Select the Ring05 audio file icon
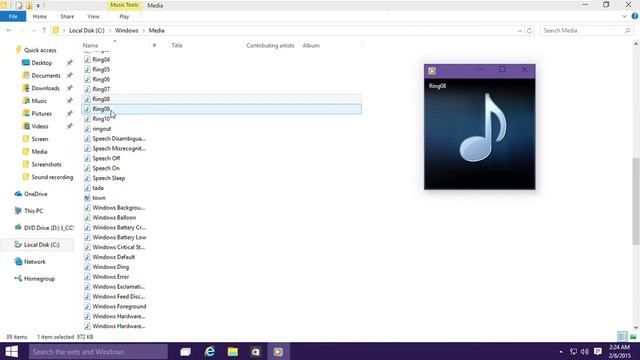640x360 pixels. [87, 69]
